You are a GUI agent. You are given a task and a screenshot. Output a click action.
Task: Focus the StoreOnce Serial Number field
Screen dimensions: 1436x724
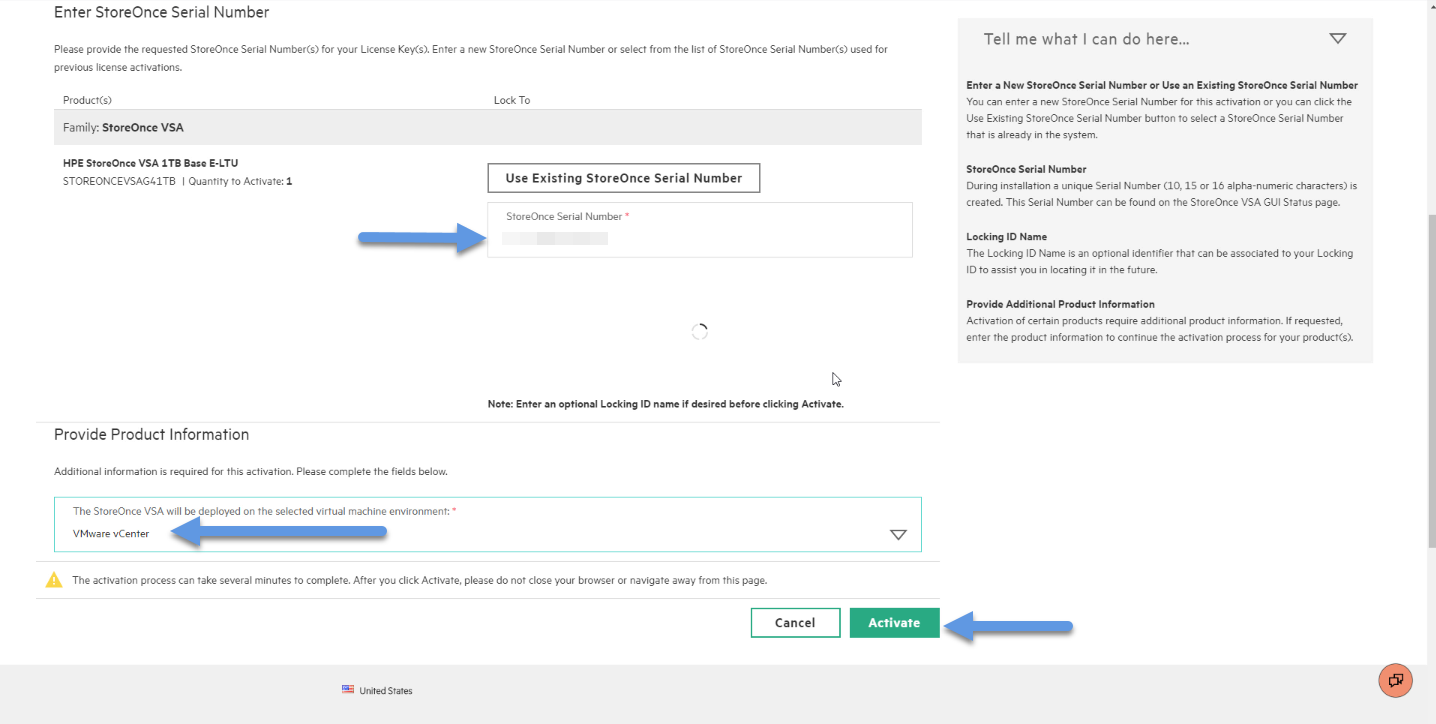tap(700, 230)
